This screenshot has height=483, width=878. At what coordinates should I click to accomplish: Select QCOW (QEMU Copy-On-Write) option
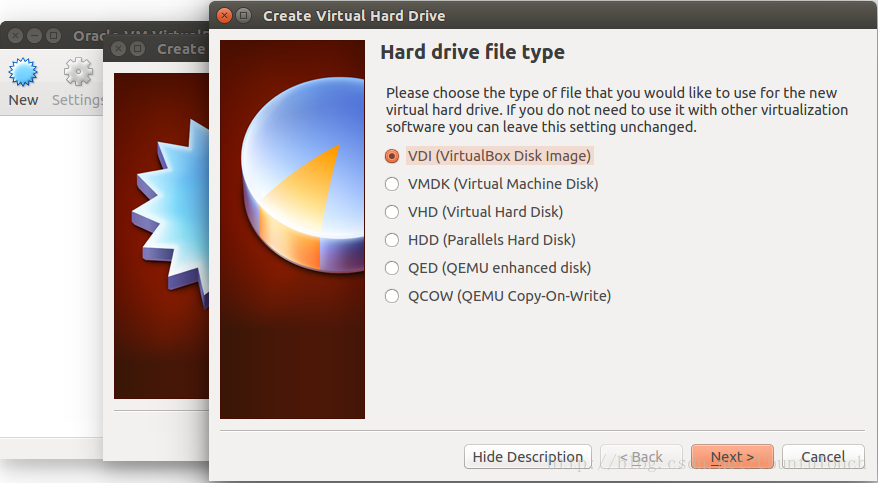[x=392, y=296]
